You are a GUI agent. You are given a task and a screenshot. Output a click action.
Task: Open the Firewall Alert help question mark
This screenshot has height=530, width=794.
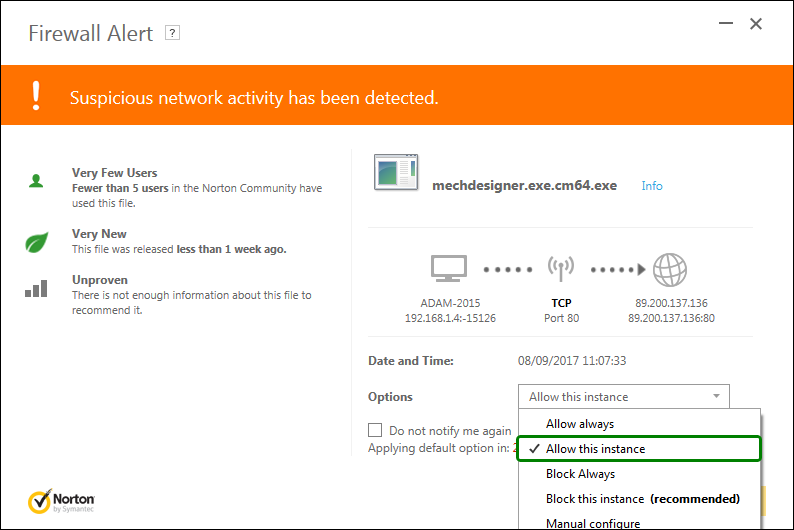[172, 33]
